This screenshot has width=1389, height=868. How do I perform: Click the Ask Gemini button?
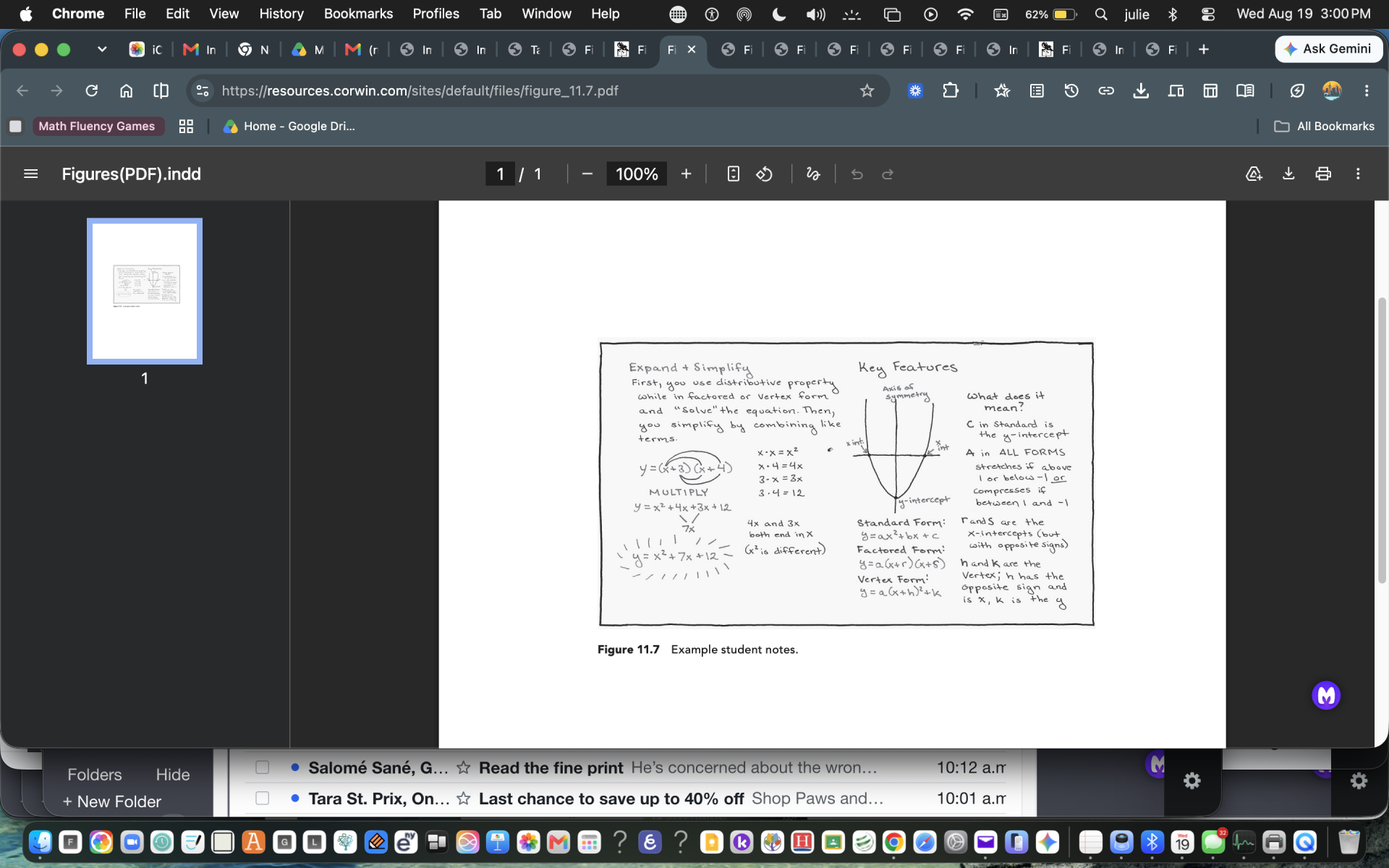pyautogui.click(x=1329, y=49)
